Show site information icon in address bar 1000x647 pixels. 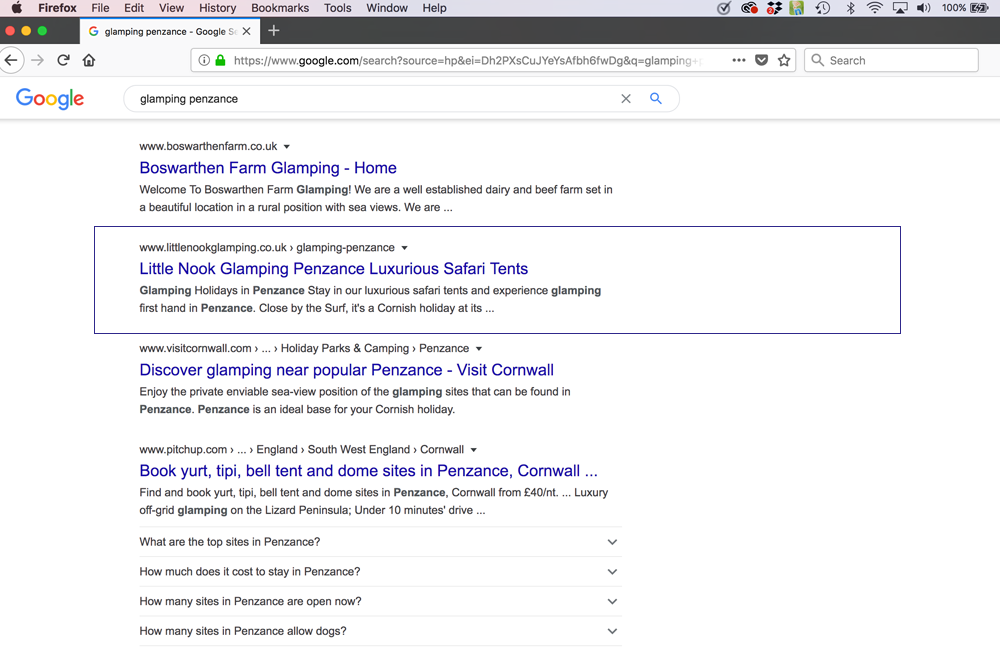[204, 61]
